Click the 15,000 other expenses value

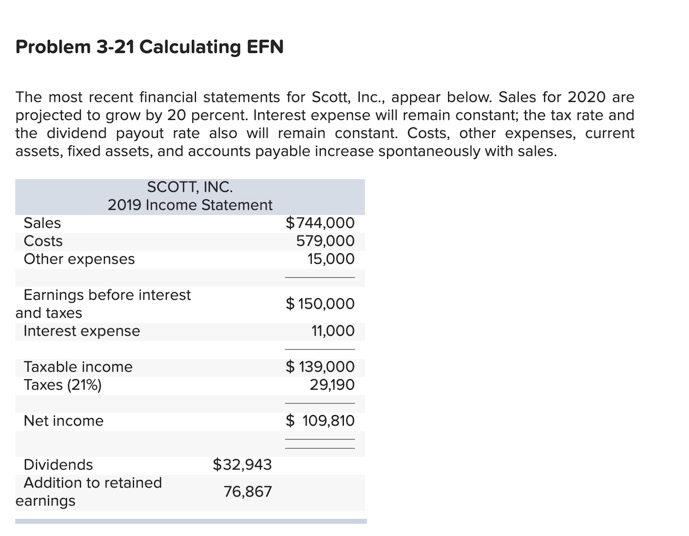click(x=330, y=259)
